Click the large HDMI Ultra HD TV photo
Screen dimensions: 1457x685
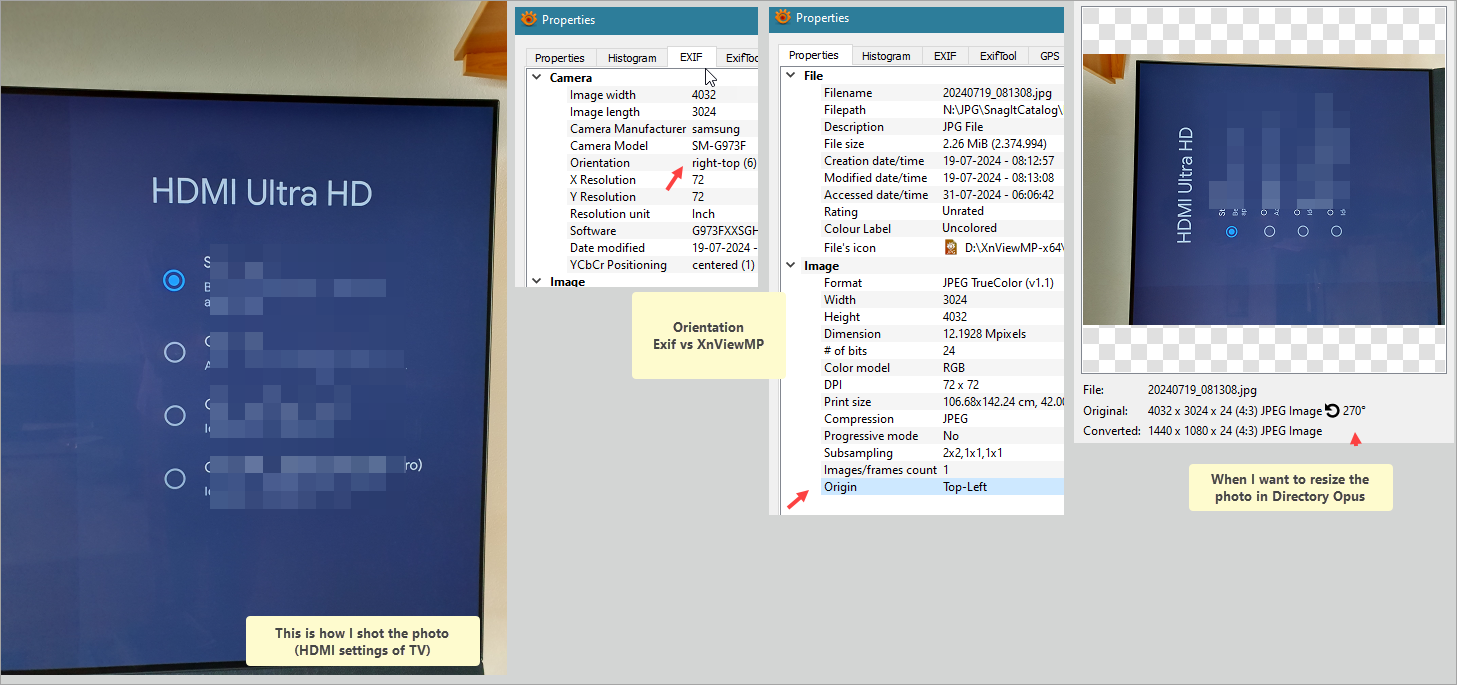pos(253,338)
